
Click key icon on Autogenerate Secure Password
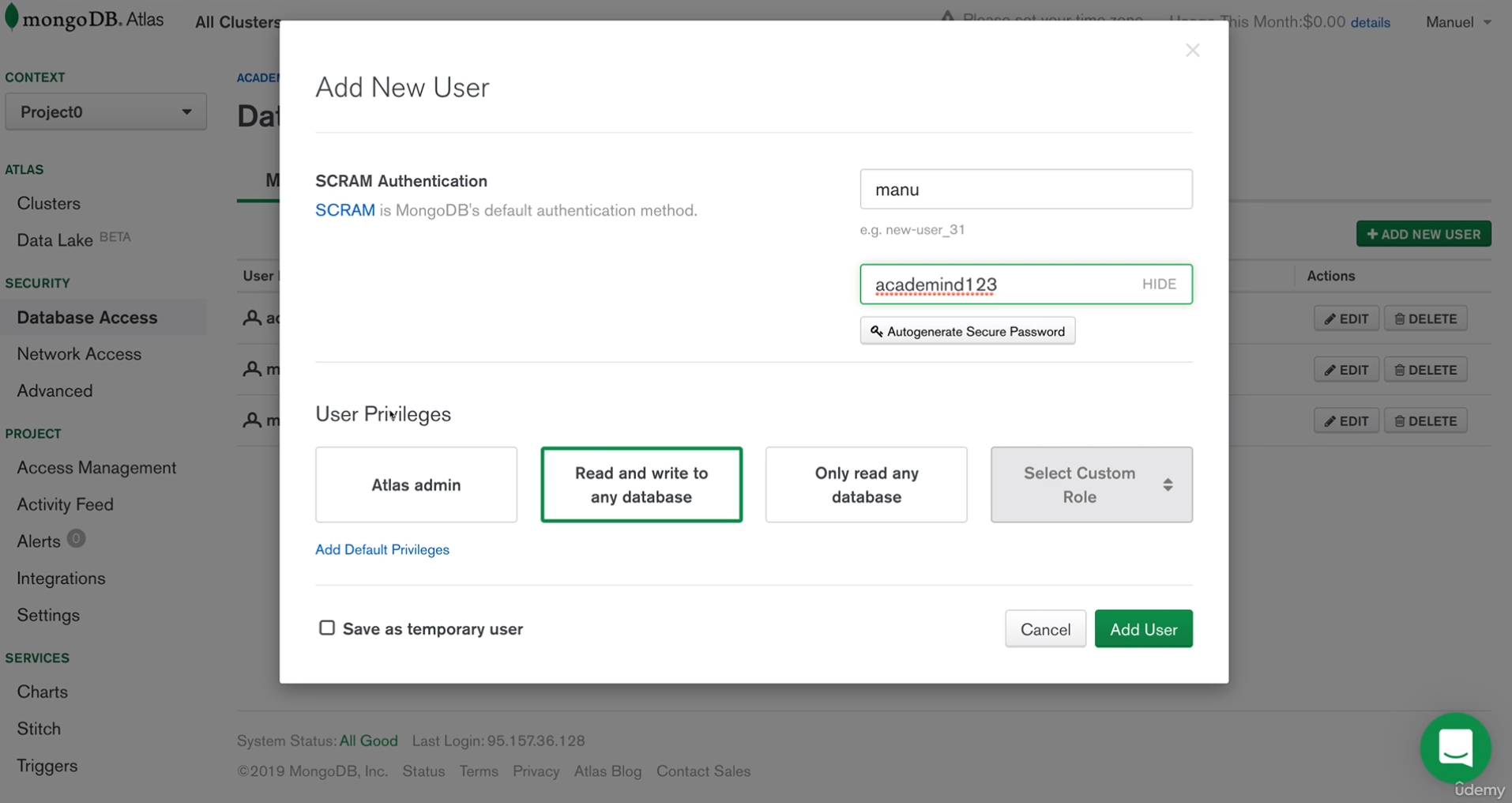[x=876, y=331]
